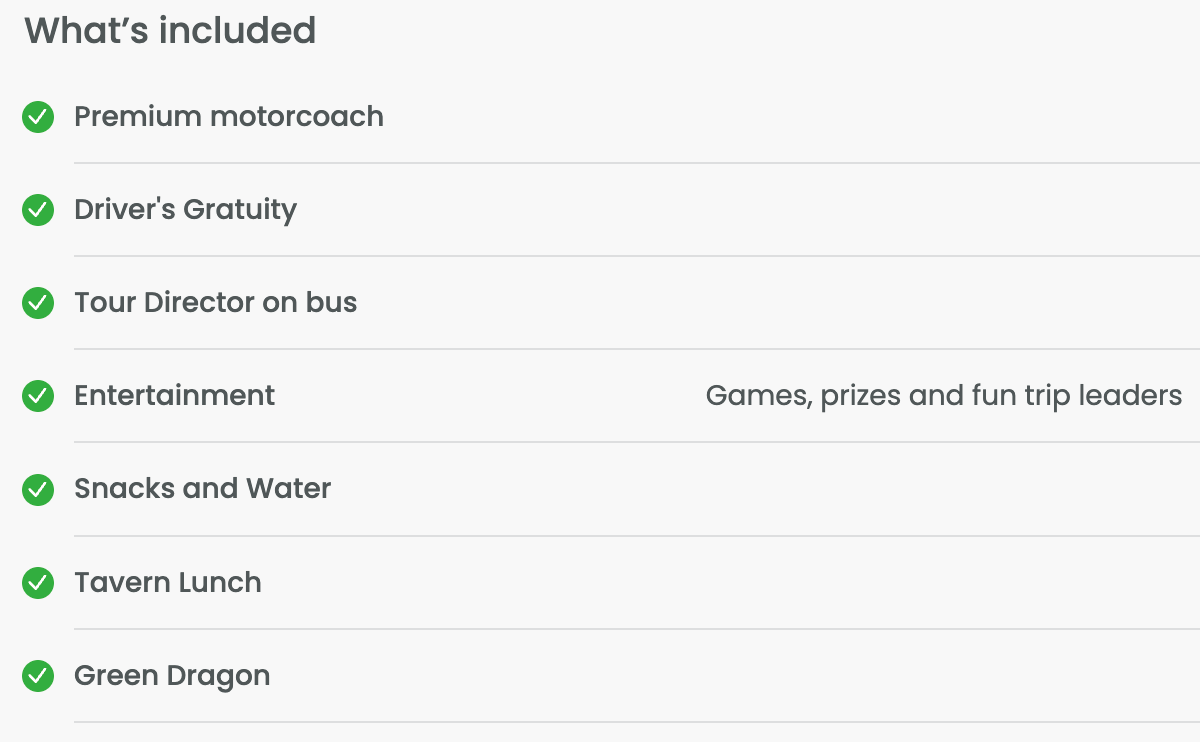Click the Driver's Gratuity text
This screenshot has width=1200, height=742.
click(x=186, y=210)
